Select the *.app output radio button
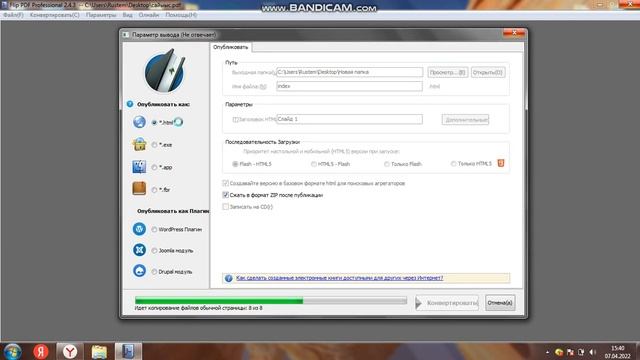The height and width of the screenshot is (360, 640). point(154,167)
